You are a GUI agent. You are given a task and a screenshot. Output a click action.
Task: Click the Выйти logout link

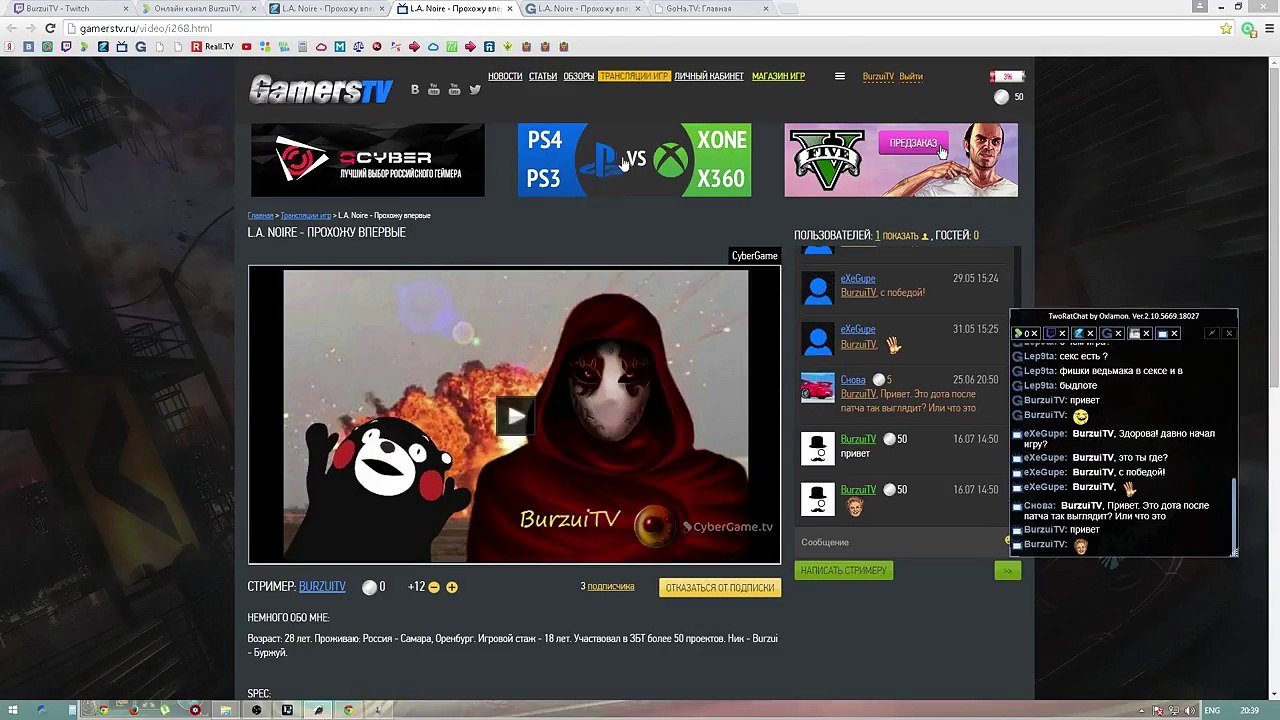click(x=911, y=76)
